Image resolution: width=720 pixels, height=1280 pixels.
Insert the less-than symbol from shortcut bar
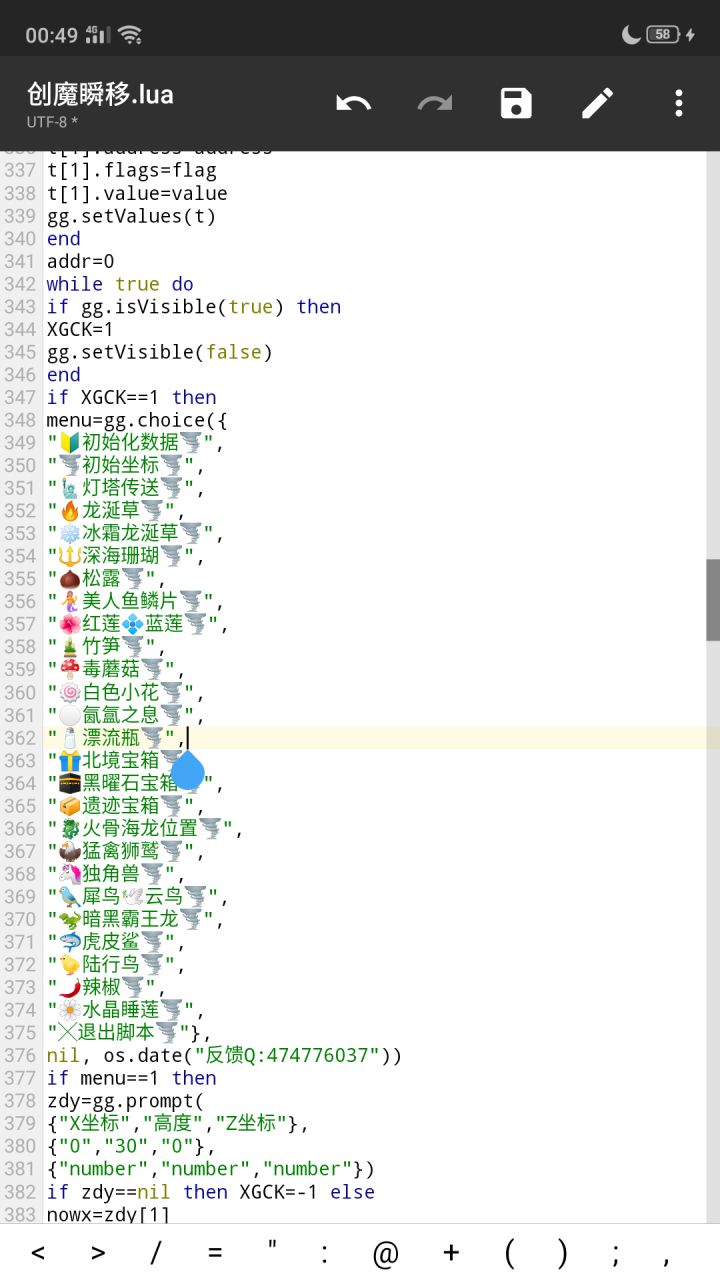[x=38, y=1253]
